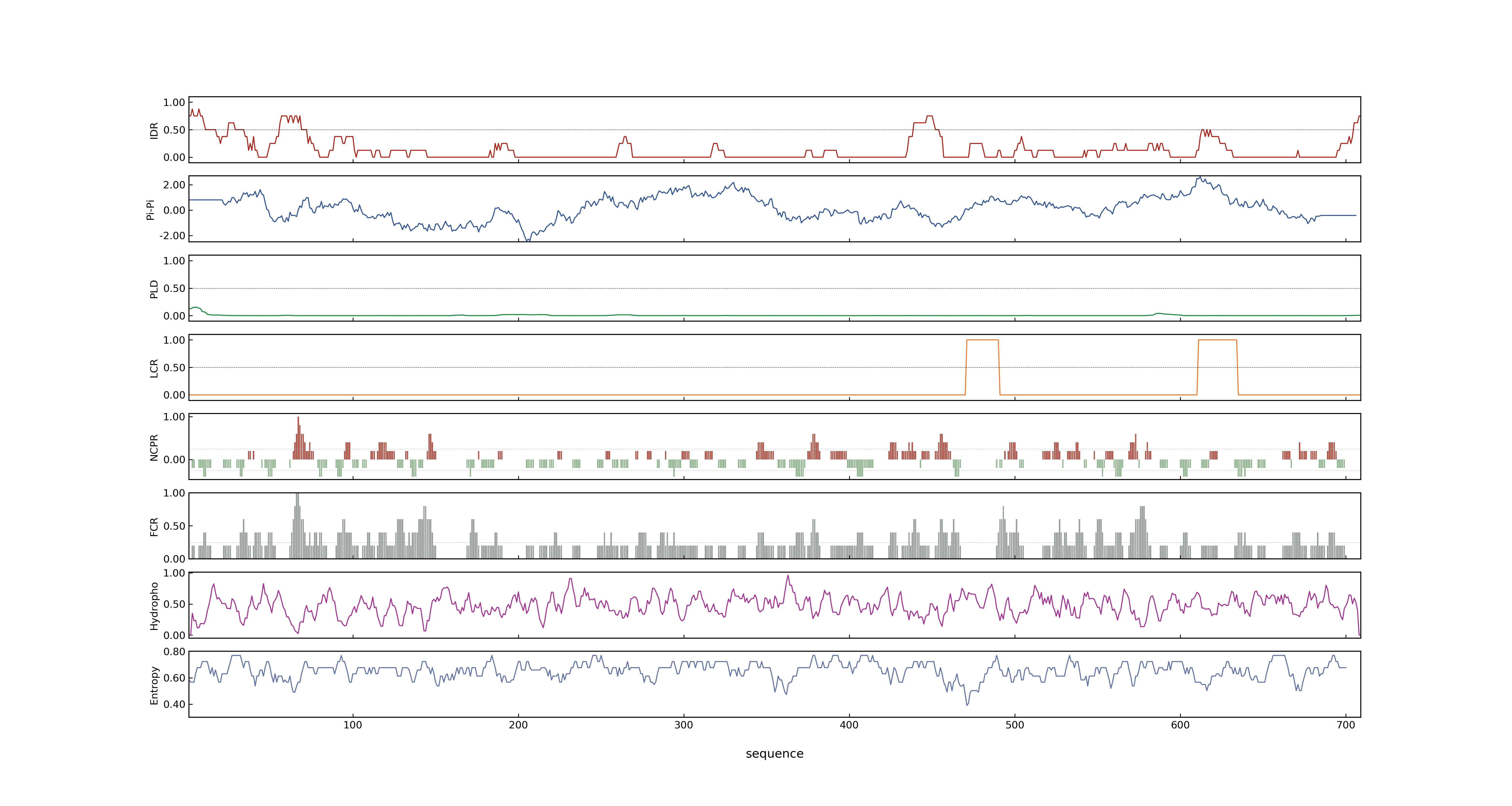Click the NCPR tick label 1.00

[x=174, y=417]
